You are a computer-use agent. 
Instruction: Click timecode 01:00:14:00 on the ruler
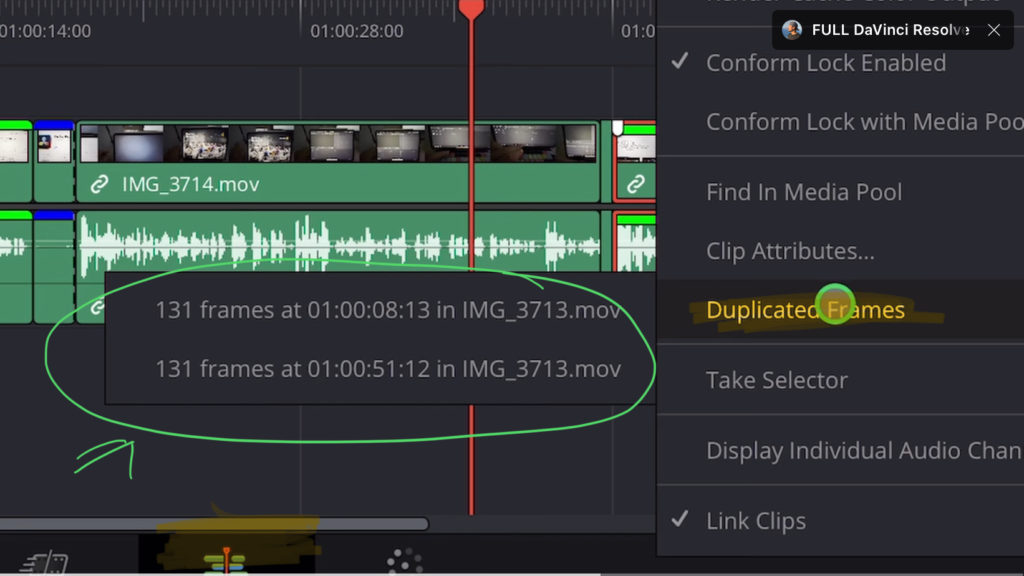click(x=46, y=31)
